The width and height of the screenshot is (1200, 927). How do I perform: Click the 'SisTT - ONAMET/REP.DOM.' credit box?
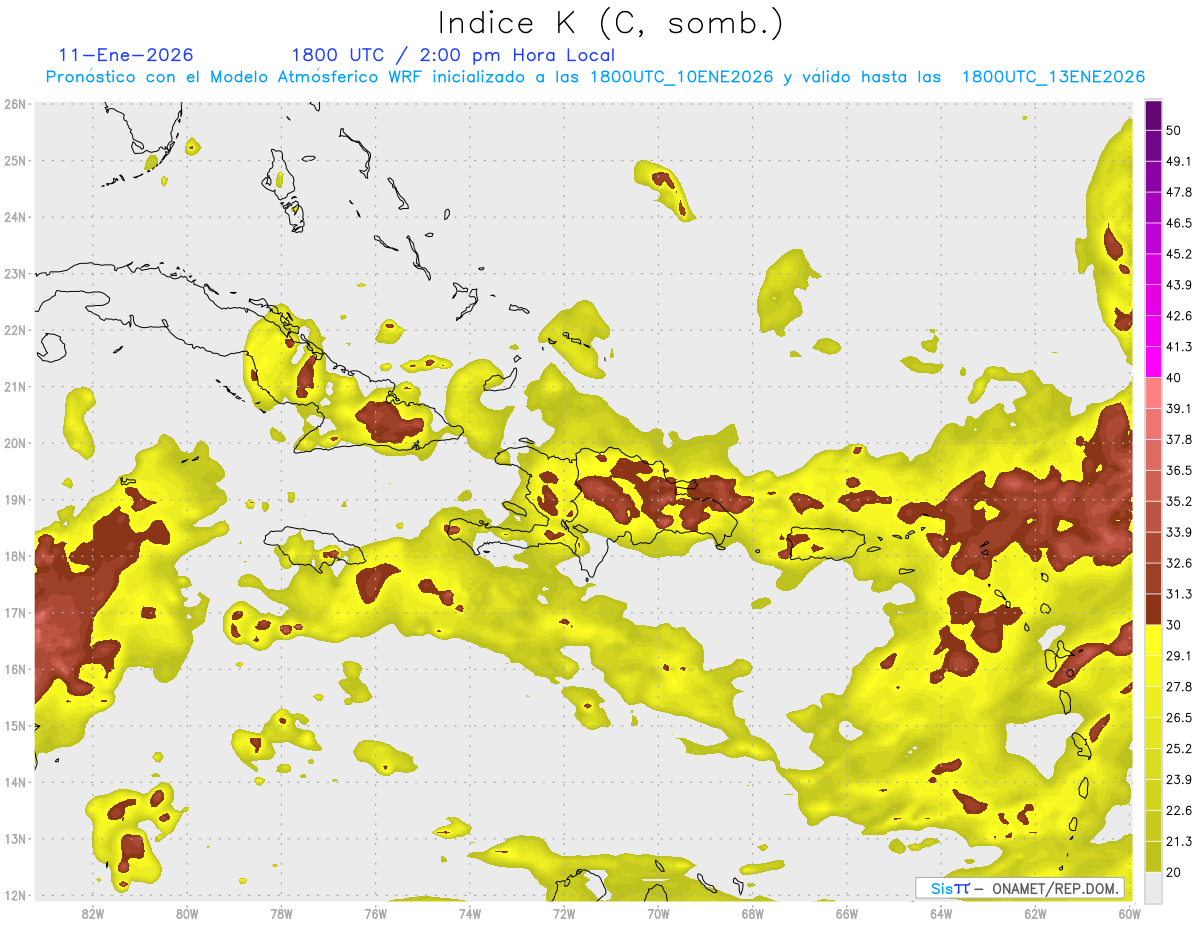(x=1020, y=888)
